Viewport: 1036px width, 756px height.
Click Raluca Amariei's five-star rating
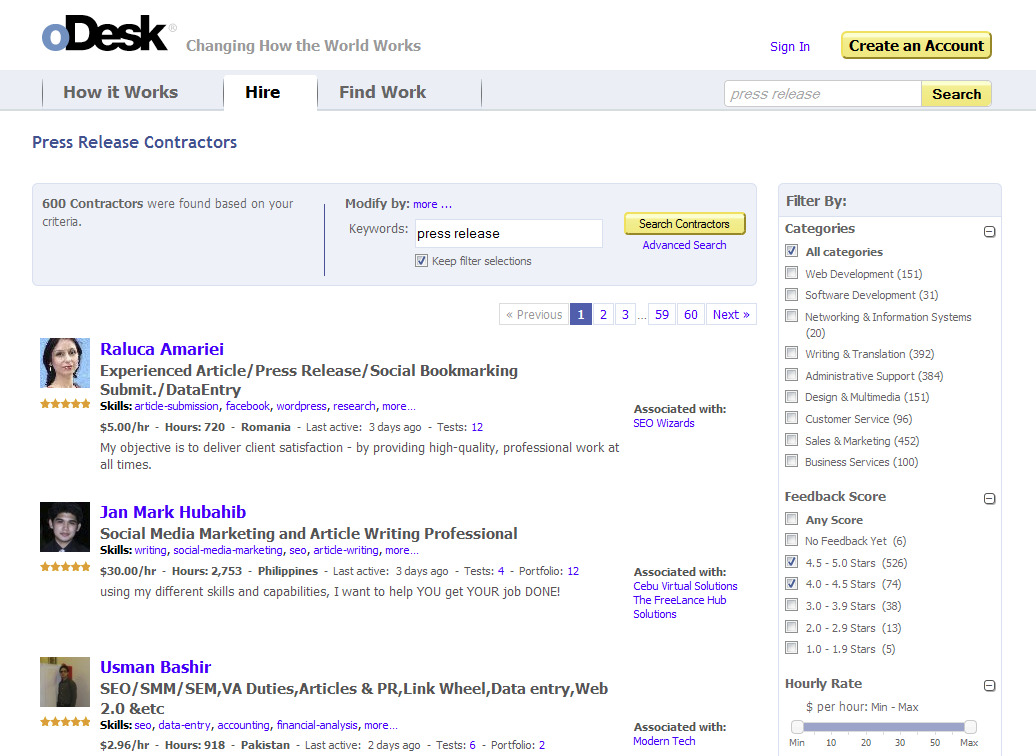(65, 404)
